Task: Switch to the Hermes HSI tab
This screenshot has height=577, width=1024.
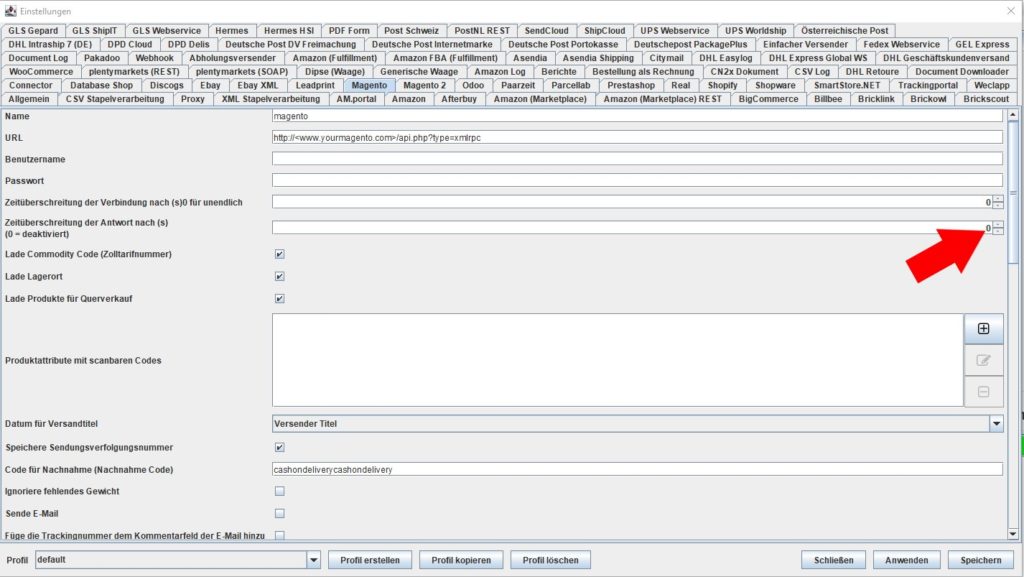Action: [289, 31]
